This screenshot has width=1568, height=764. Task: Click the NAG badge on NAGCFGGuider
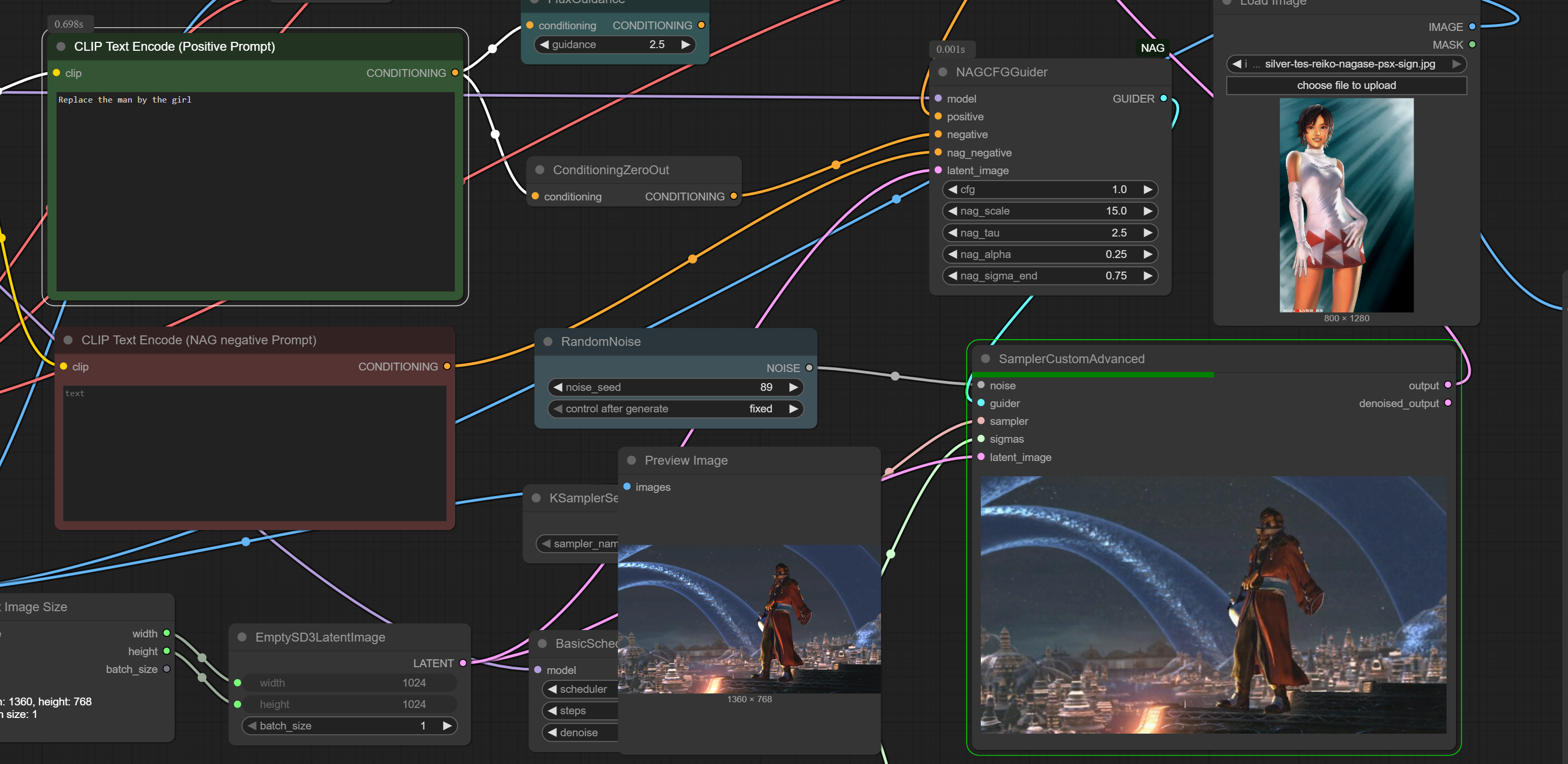click(1152, 48)
